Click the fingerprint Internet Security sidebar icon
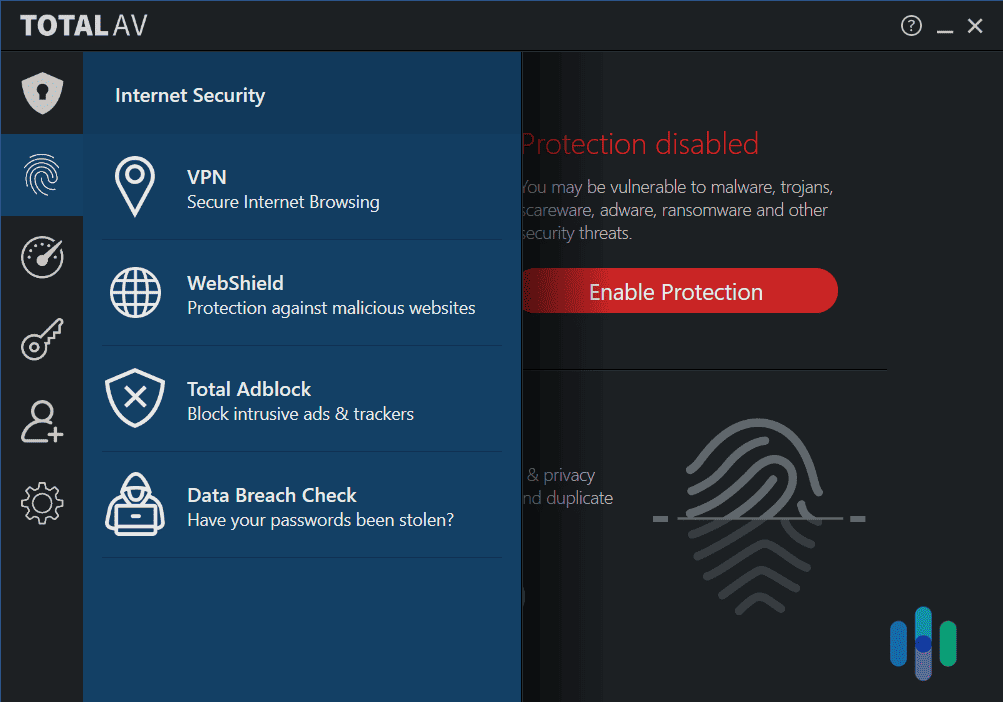The width and height of the screenshot is (1003, 702). tap(41, 174)
